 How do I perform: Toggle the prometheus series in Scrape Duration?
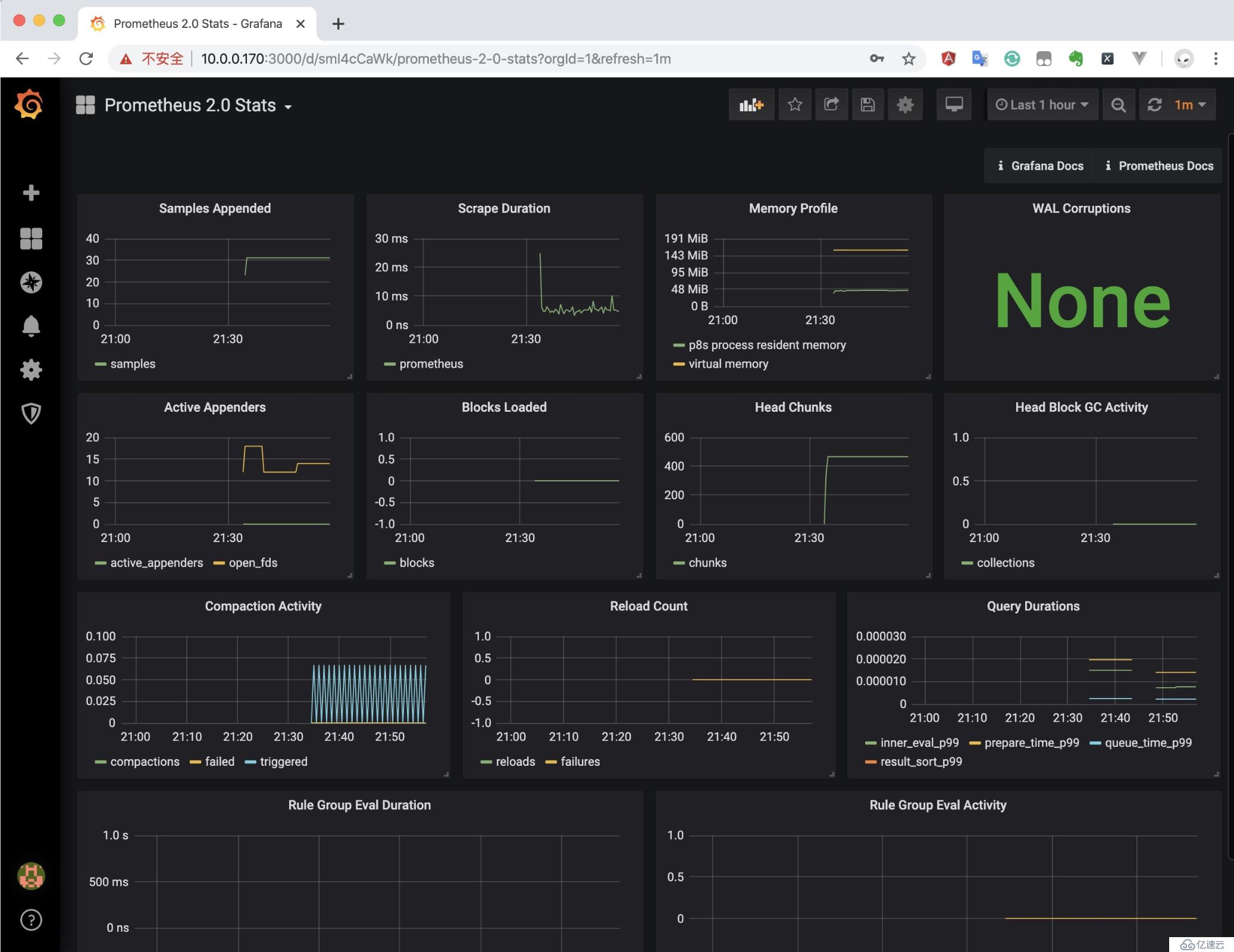tap(431, 364)
